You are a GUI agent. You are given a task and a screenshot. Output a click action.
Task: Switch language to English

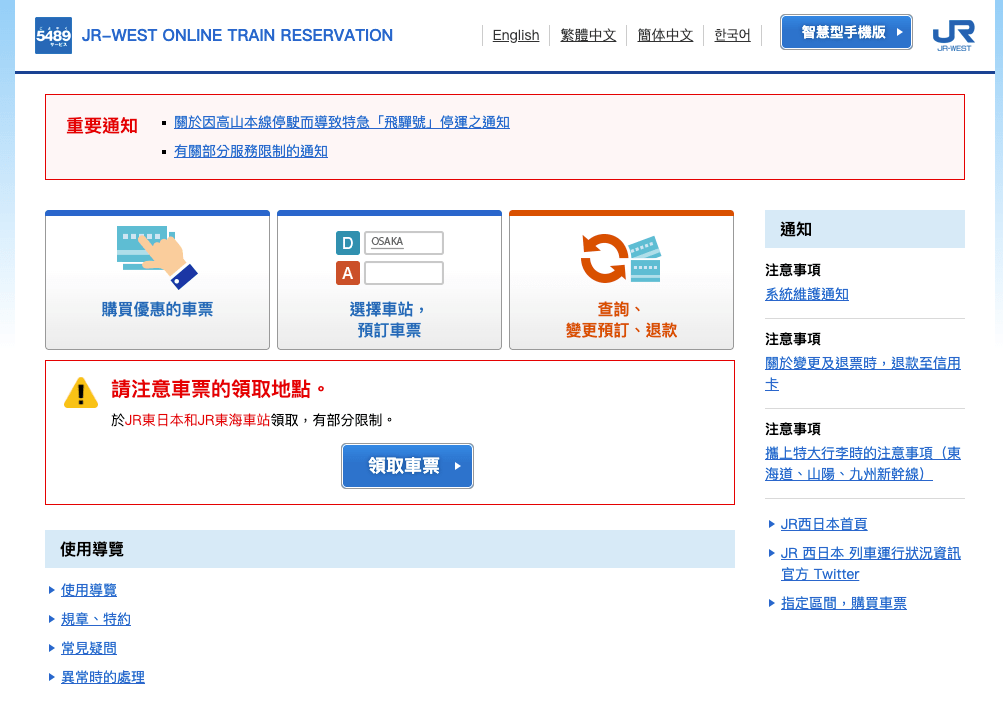tap(516, 35)
